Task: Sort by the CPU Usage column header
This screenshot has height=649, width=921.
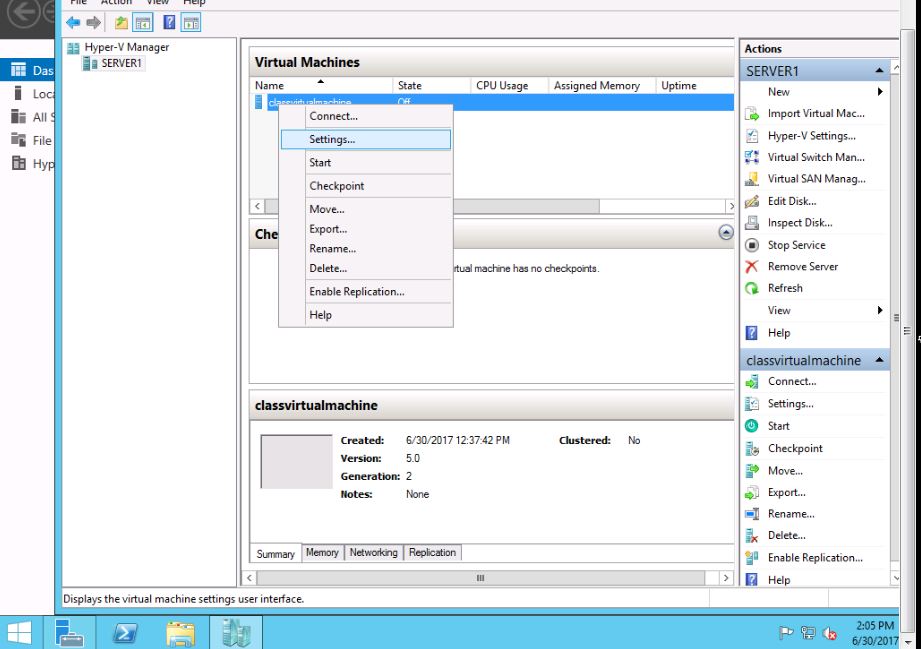Action: coord(509,86)
